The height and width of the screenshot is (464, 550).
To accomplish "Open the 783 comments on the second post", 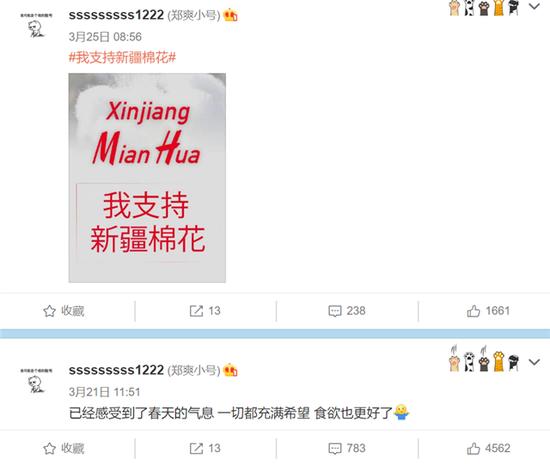I will (335, 449).
